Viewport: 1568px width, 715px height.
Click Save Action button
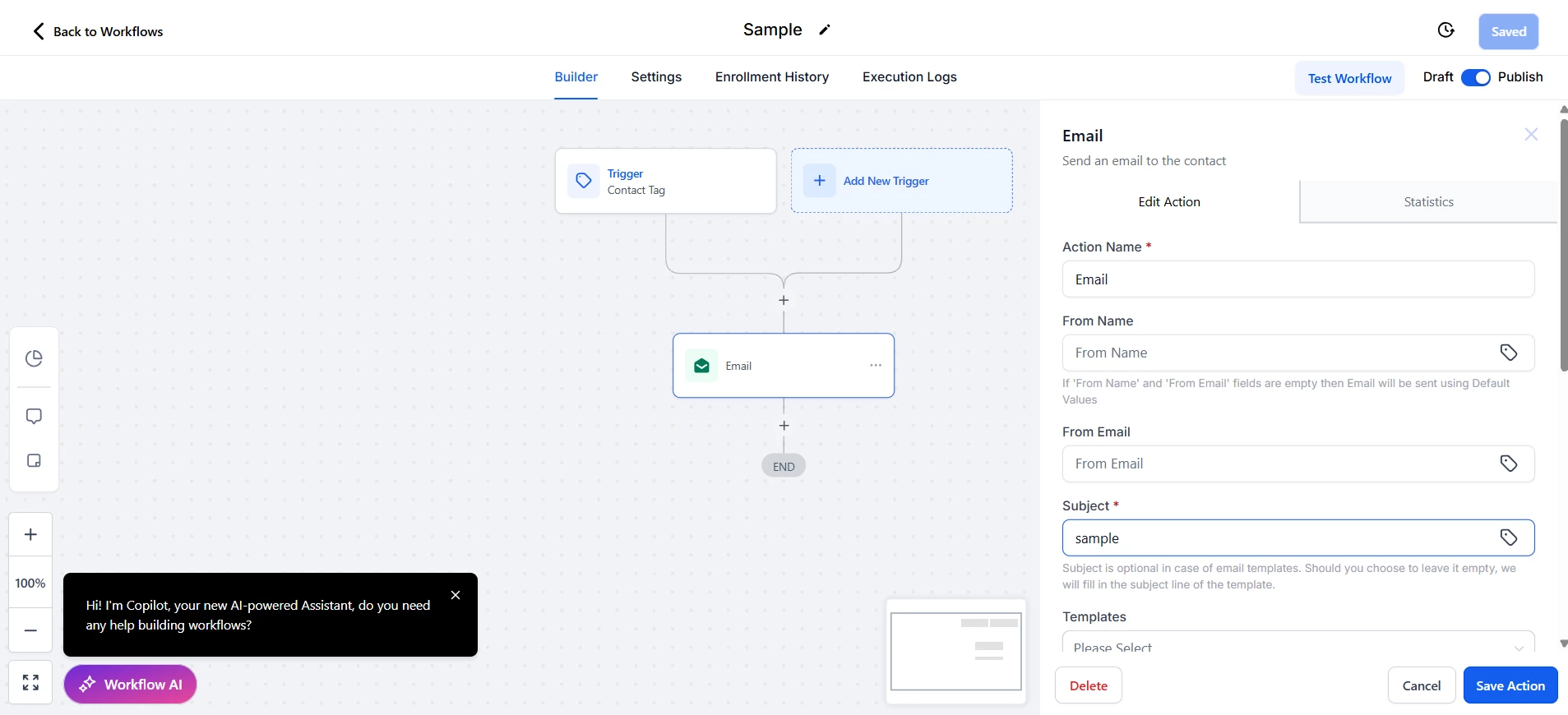click(1510, 685)
